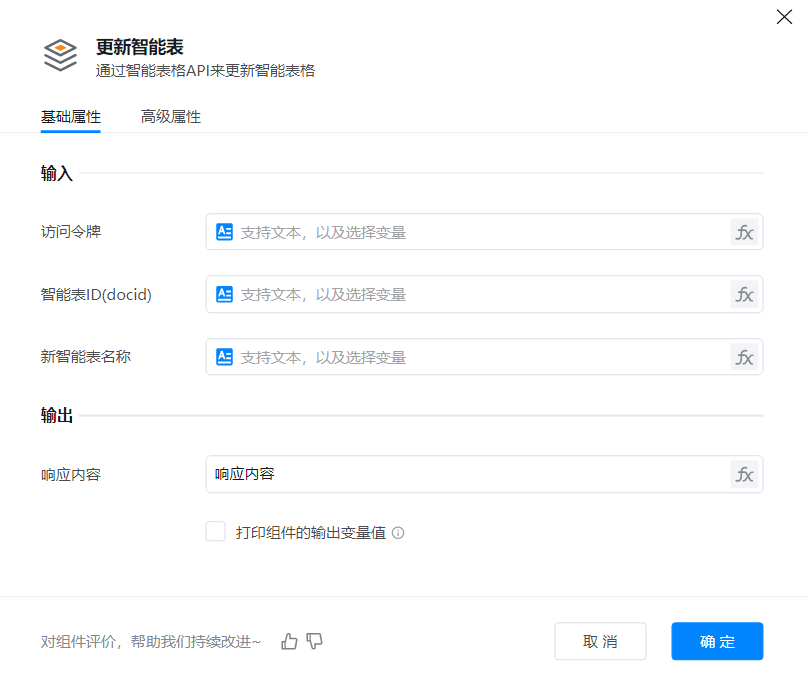Enable 打印组件的输出变量值 checkbox
Image resolution: width=809 pixels, height=673 pixels.
[x=215, y=532]
